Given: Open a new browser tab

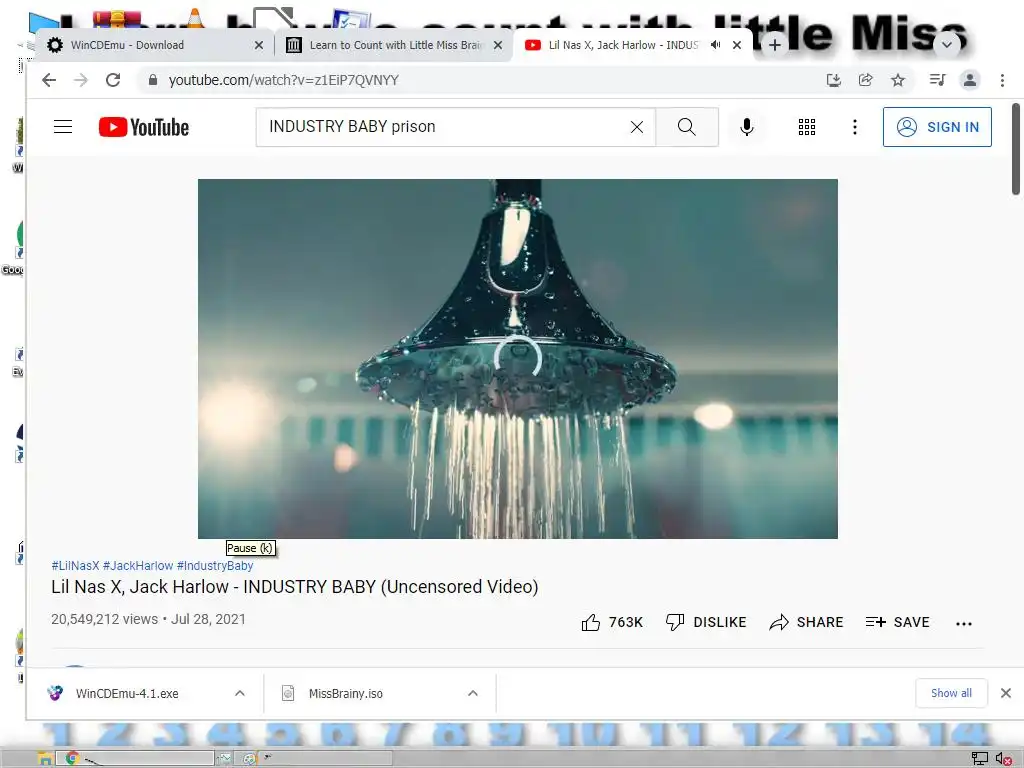Looking at the screenshot, I should point(775,45).
